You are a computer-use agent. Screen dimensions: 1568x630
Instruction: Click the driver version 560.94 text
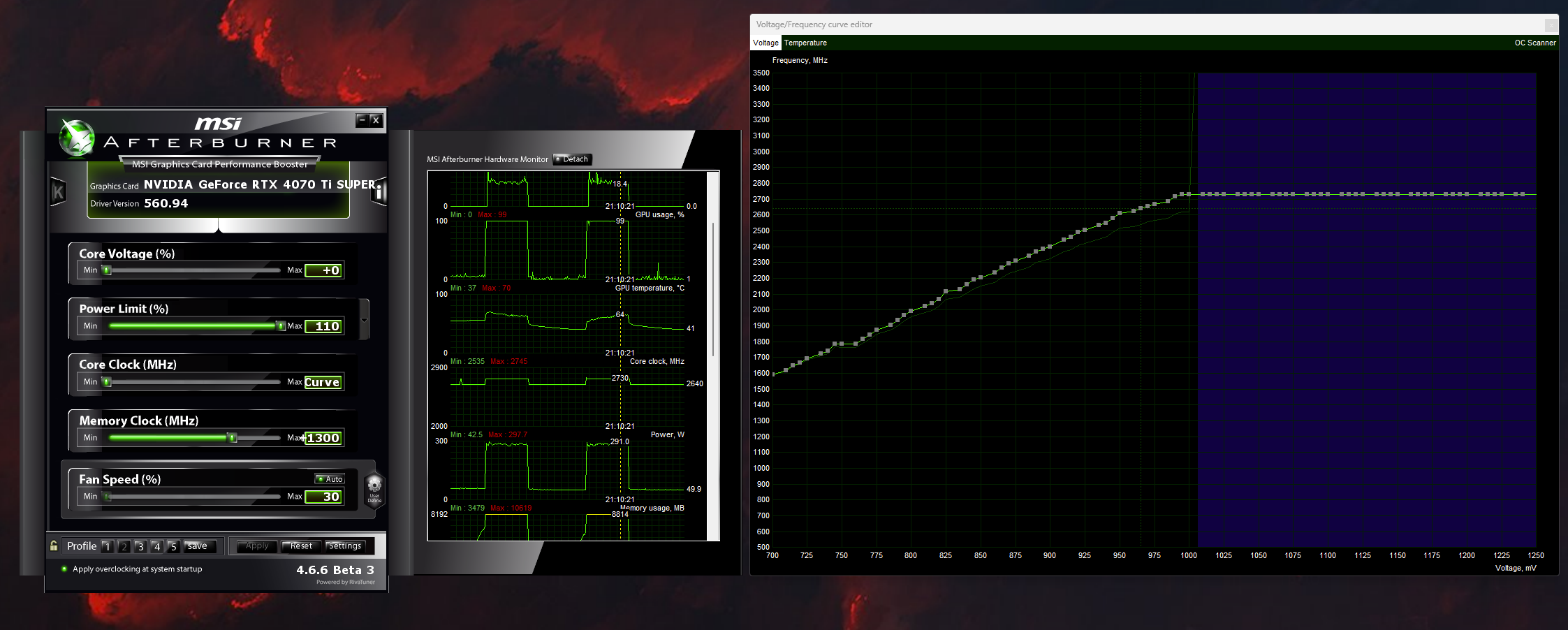[166, 203]
